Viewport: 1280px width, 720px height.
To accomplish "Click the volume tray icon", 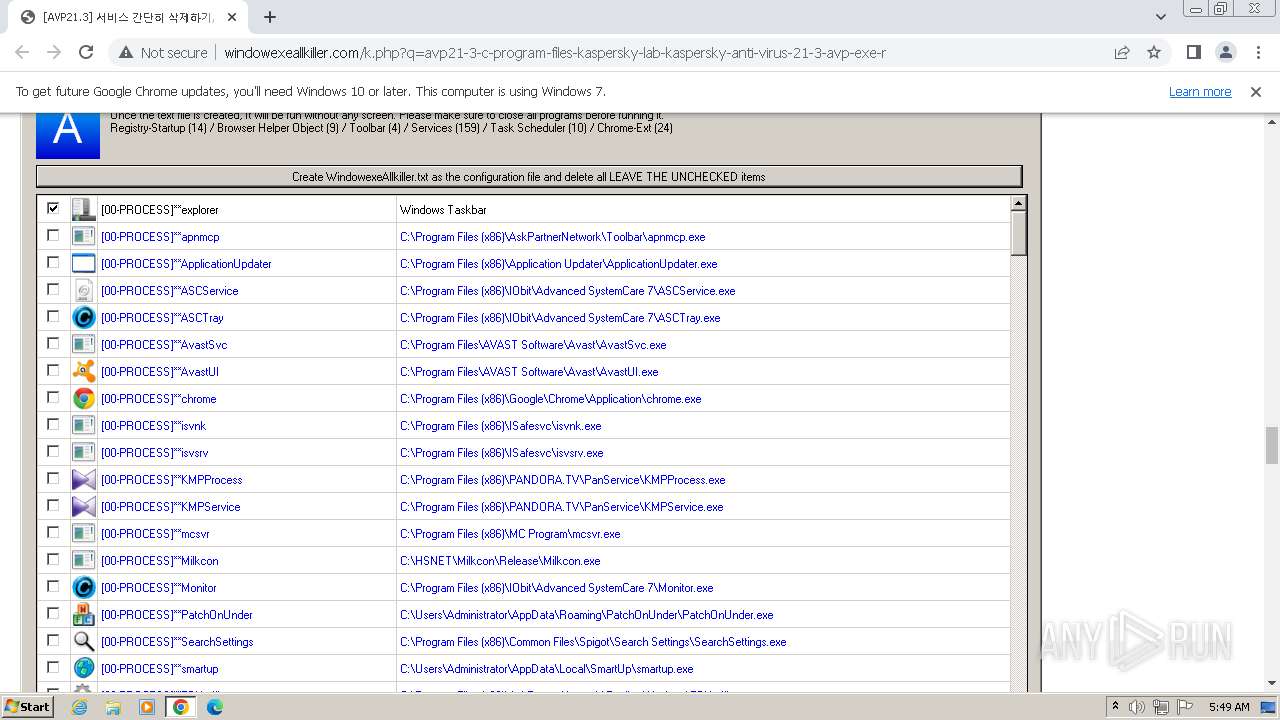I will click(x=1137, y=707).
